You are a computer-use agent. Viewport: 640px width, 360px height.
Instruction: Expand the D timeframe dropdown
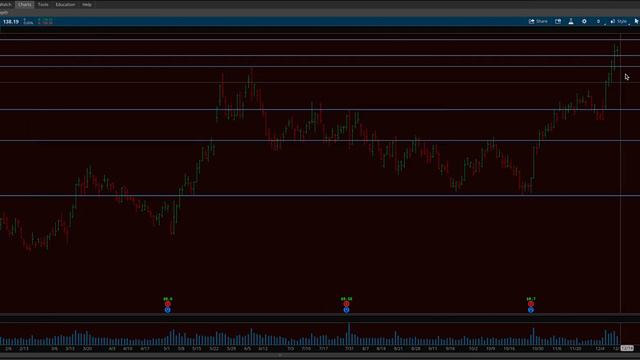pyautogui.click(x=600, y=22)
